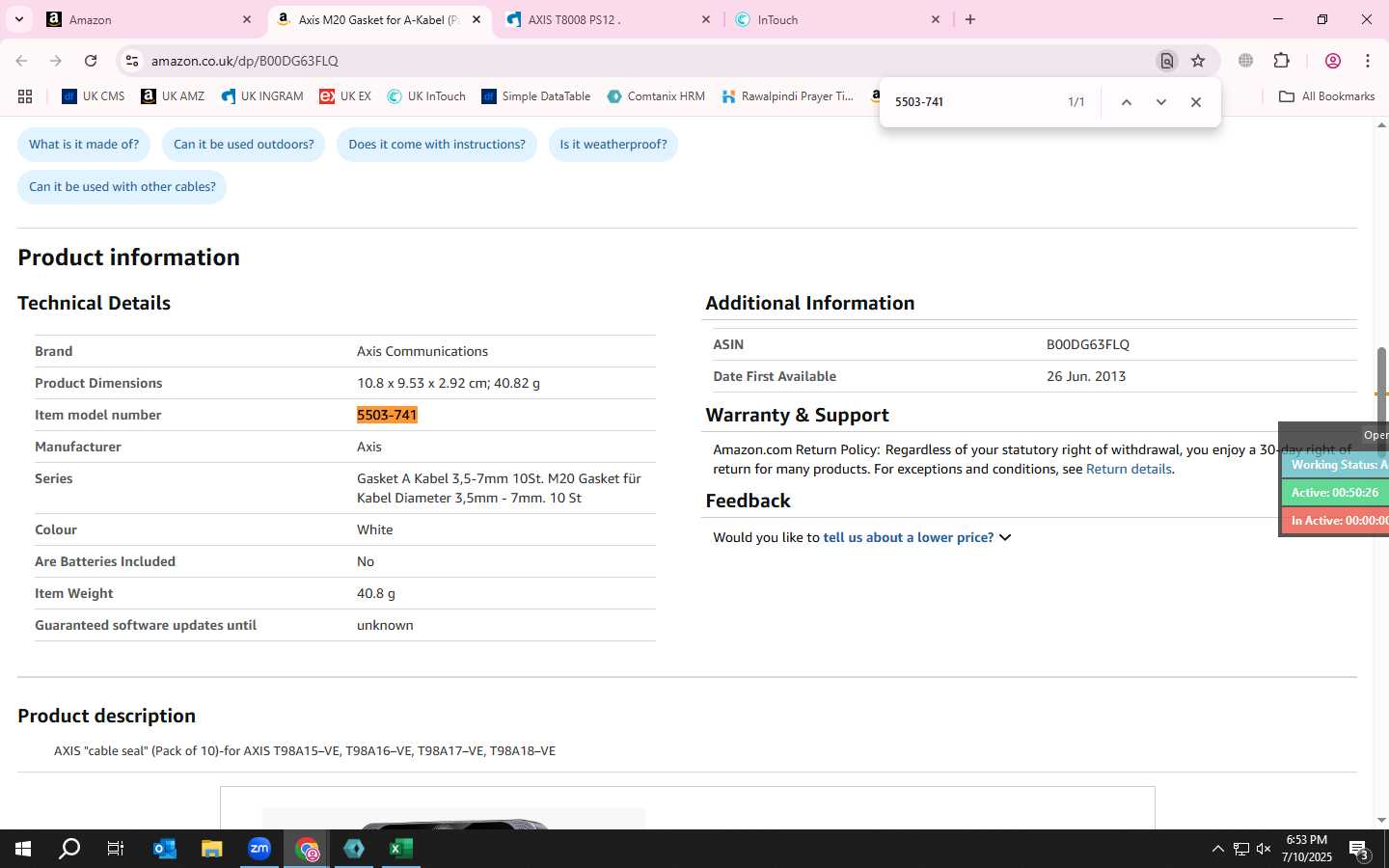1389x868 pixels.
Task: Go back with the browser back arrow
Action: [x=21, y=61]
